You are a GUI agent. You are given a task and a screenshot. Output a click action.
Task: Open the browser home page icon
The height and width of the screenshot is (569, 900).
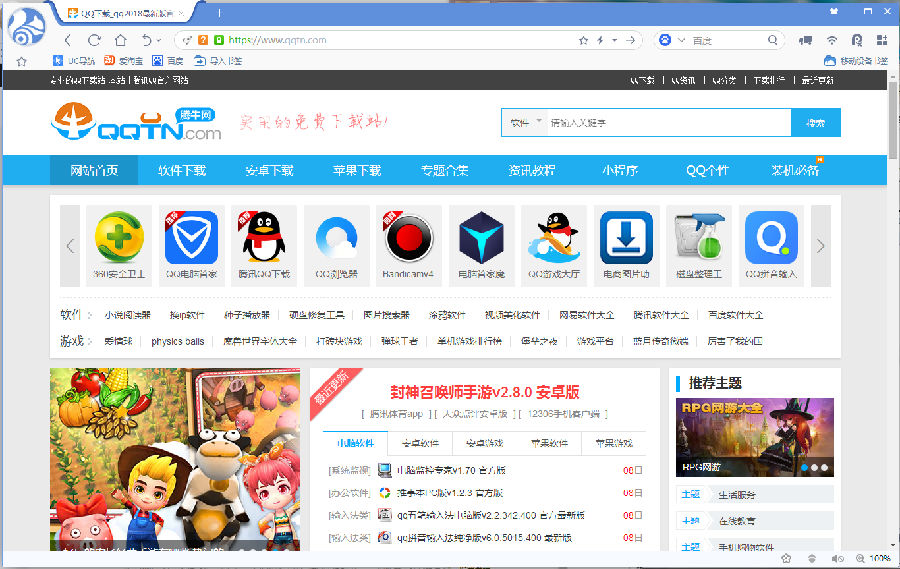121,40
